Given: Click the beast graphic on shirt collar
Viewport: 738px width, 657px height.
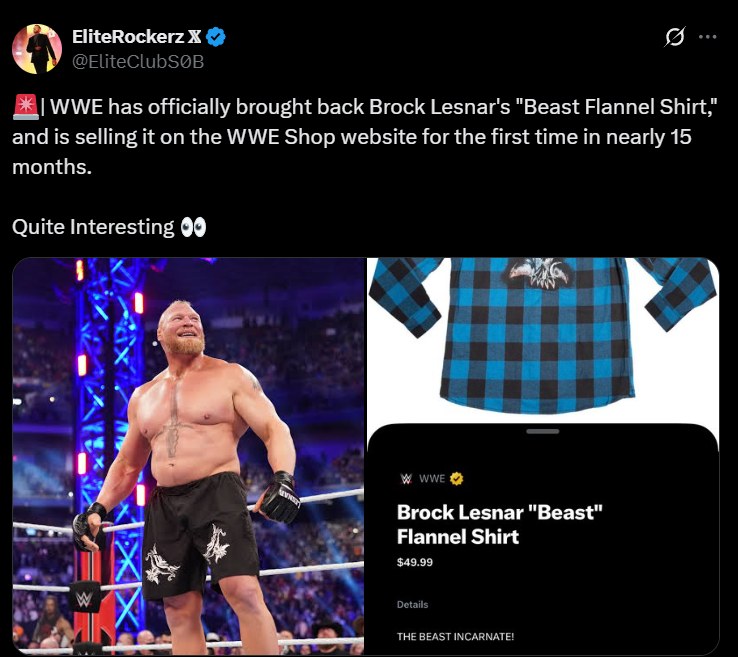Looking at the screenshot, I should (x=539, y=273).
